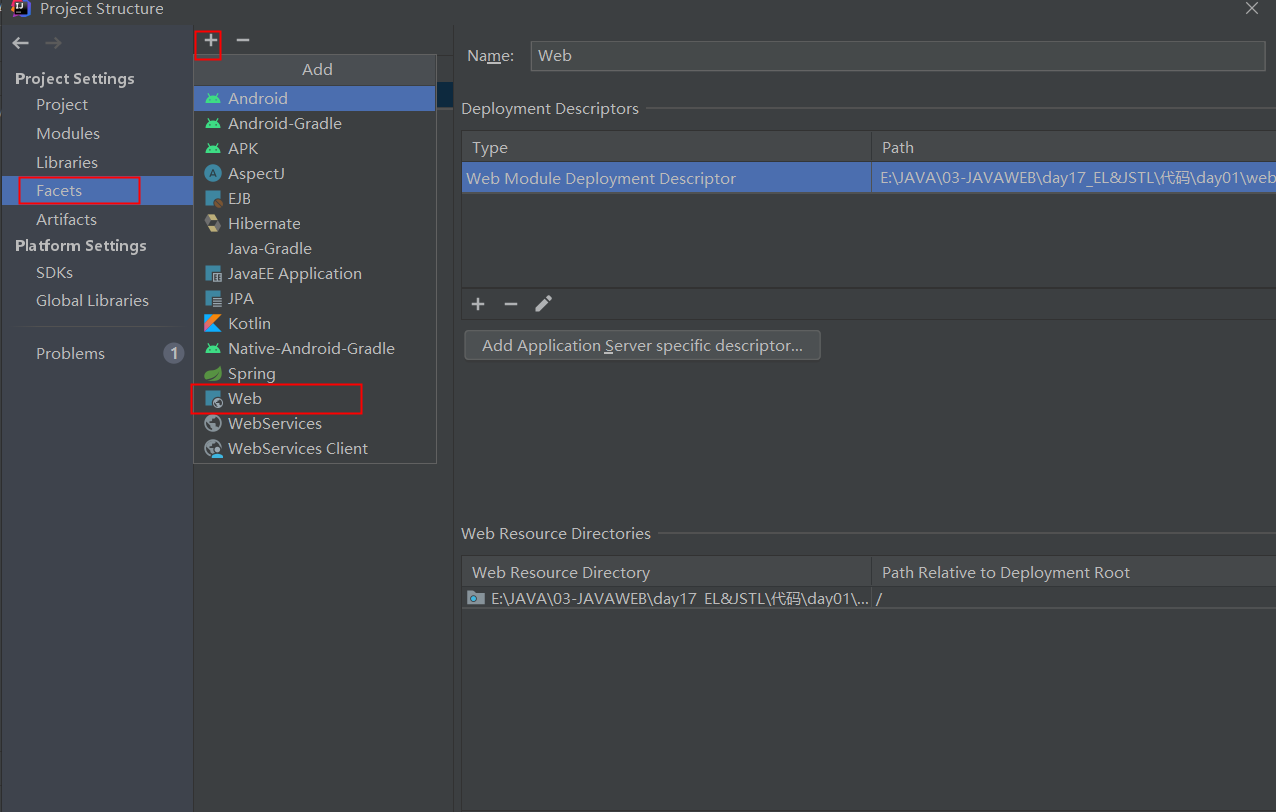The image size is (1276, 812).
Task: Select Spring facet type
Action: (x=315, y=373)
